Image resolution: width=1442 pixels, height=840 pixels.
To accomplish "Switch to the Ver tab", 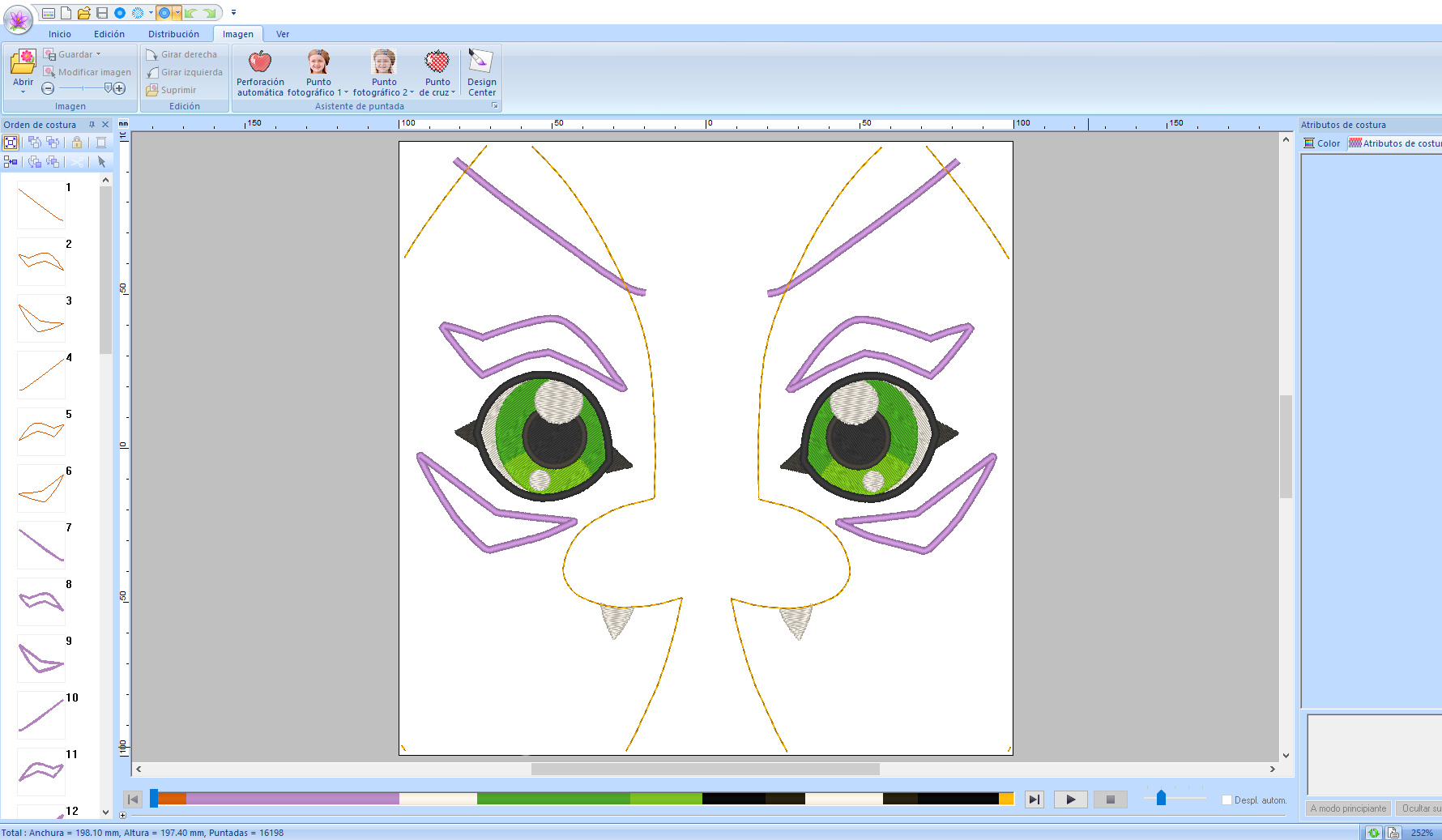I will point(283,34).
